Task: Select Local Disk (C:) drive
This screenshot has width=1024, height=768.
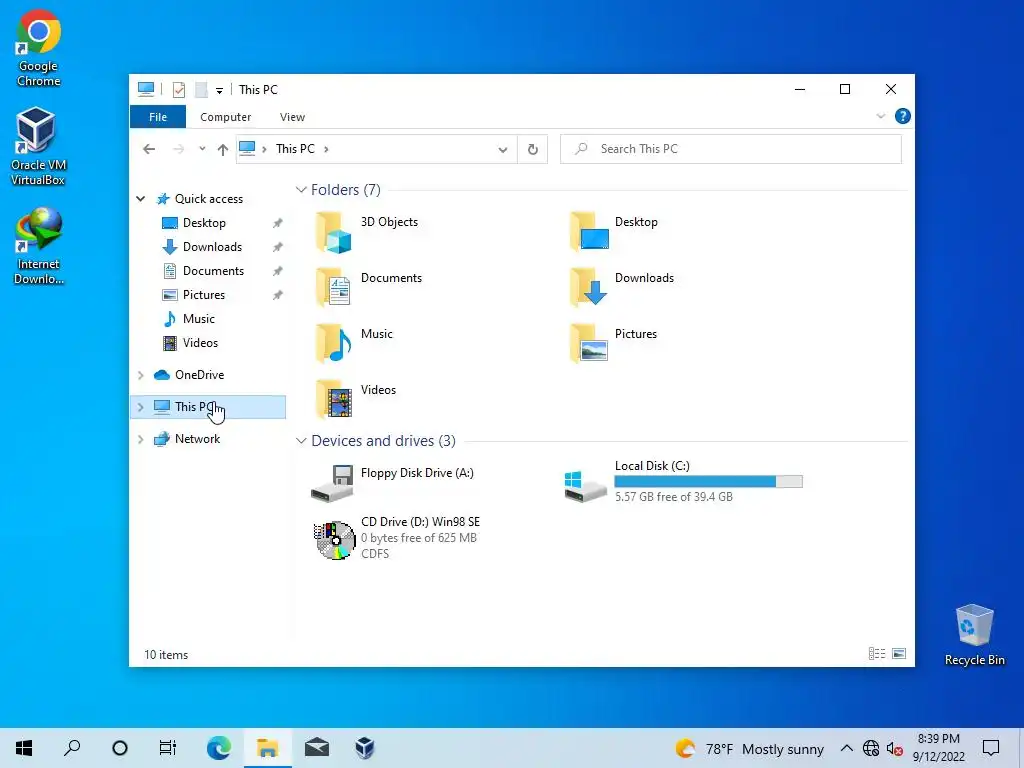Action: point(683,481)
